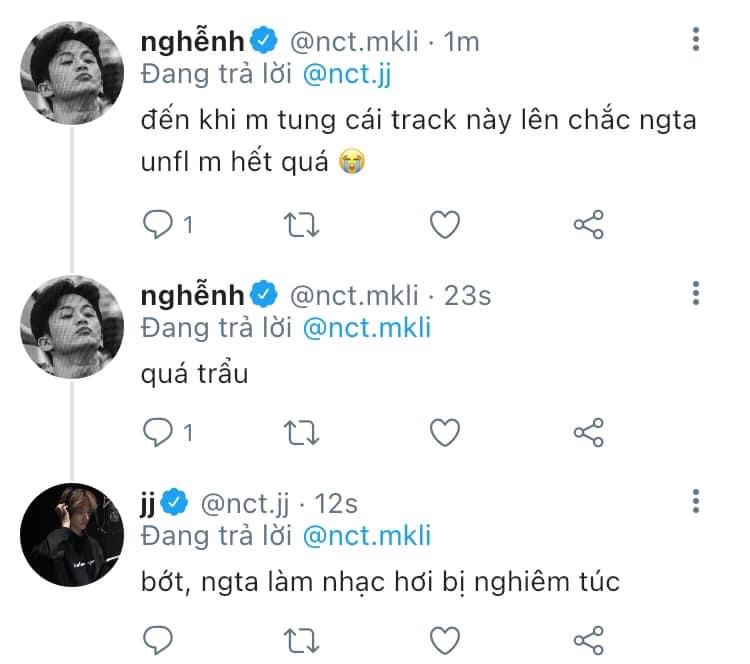Retweet the 'đến khi m tung' tweet
This screenshot has height=664, width=750.
tap(301, 226)
